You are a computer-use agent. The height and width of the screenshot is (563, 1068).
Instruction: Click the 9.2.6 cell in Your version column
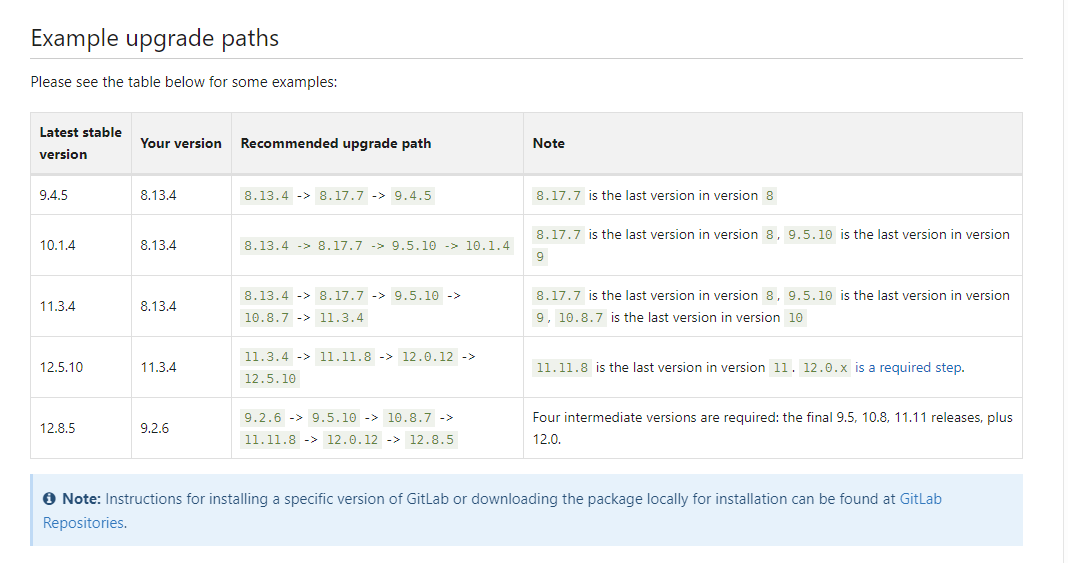155,428
